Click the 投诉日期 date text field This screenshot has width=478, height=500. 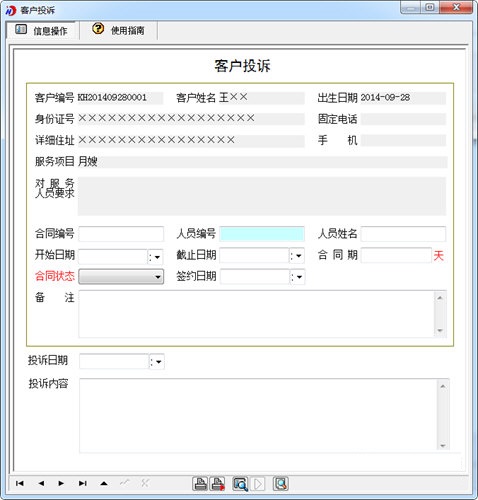[x=114, y=362]
